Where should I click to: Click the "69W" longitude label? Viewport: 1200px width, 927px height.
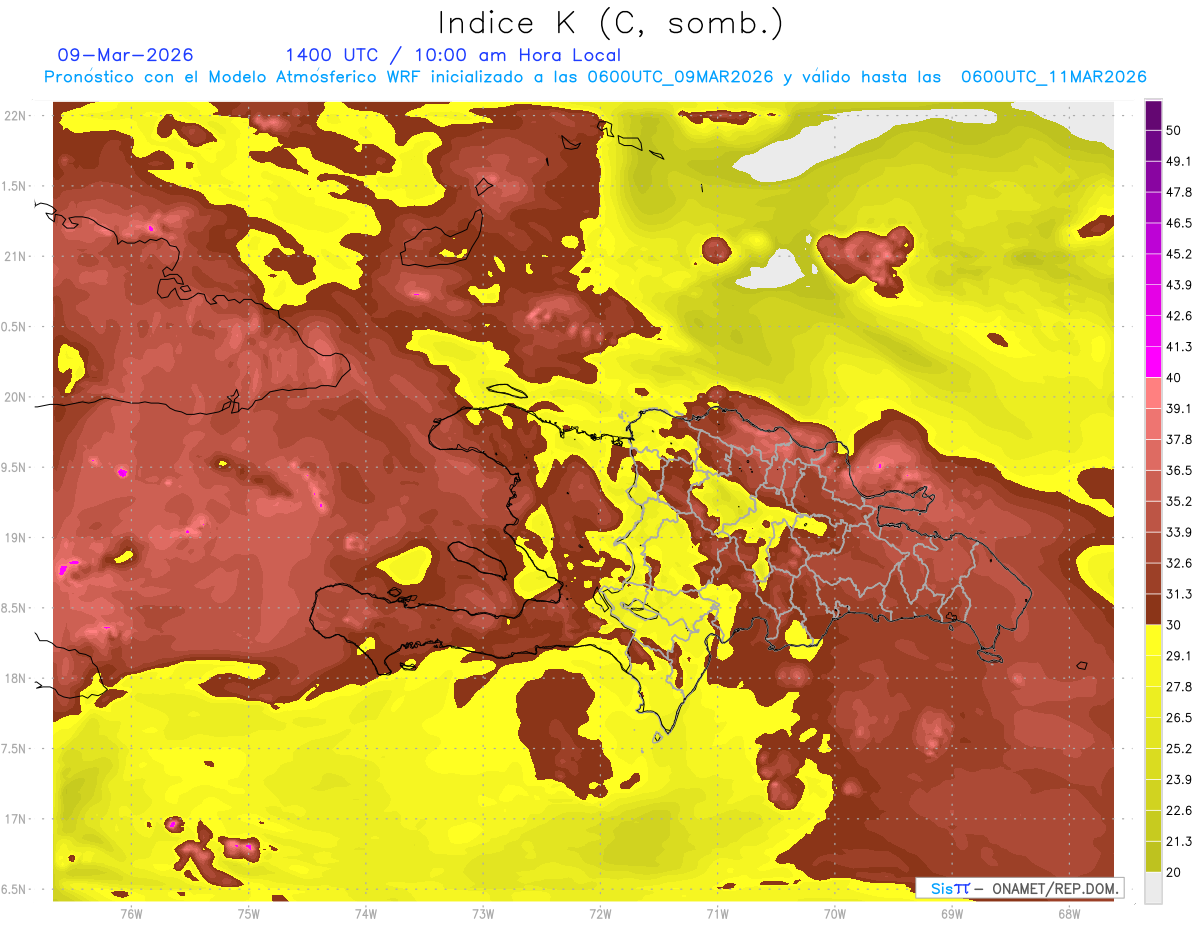(x=952, y=913)
